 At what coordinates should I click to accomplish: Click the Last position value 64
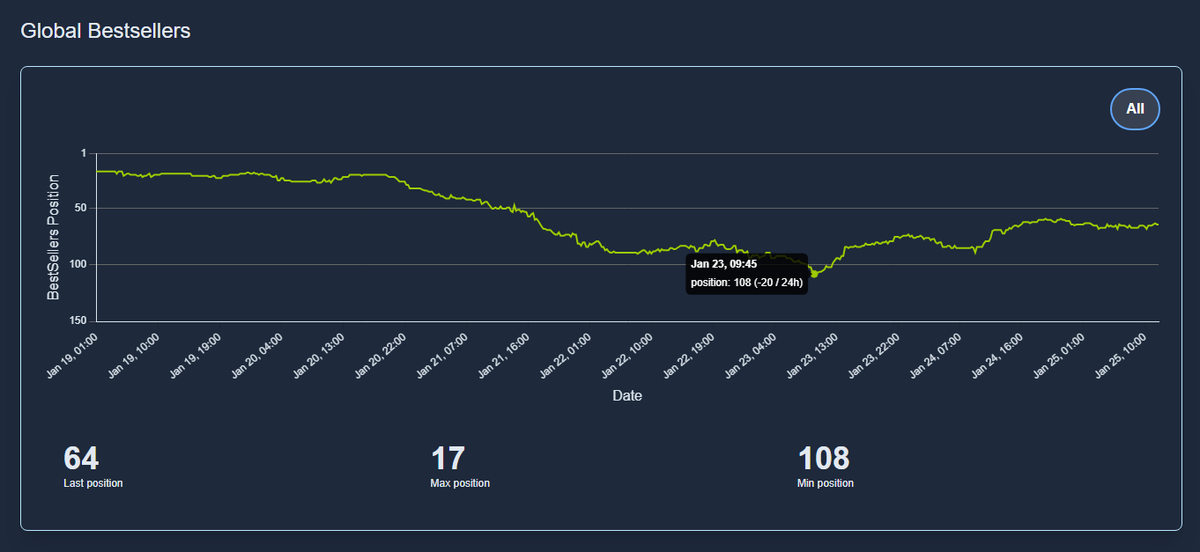[81, 459]
